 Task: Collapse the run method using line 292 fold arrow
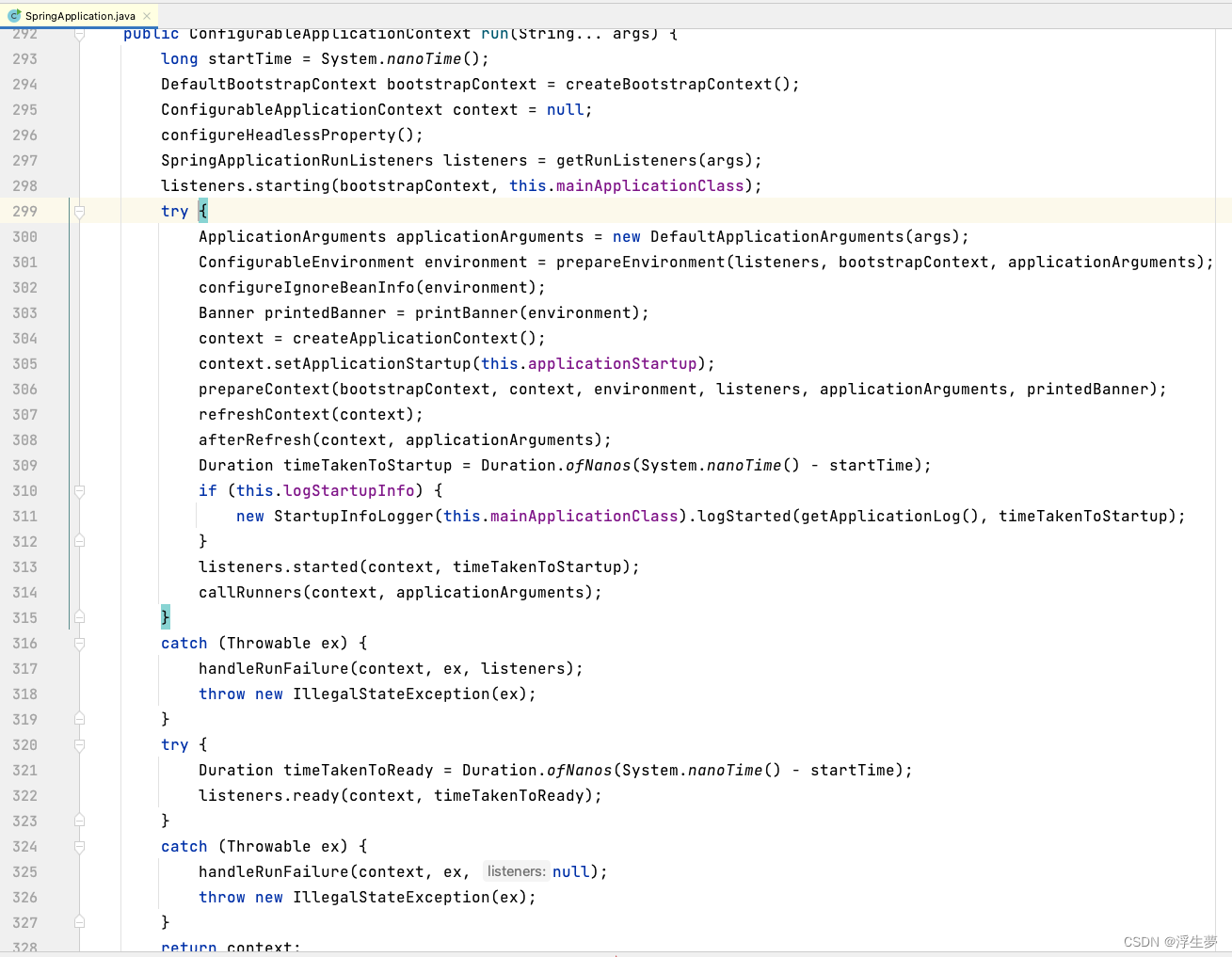pyautogui.click(x=79, y=33)
